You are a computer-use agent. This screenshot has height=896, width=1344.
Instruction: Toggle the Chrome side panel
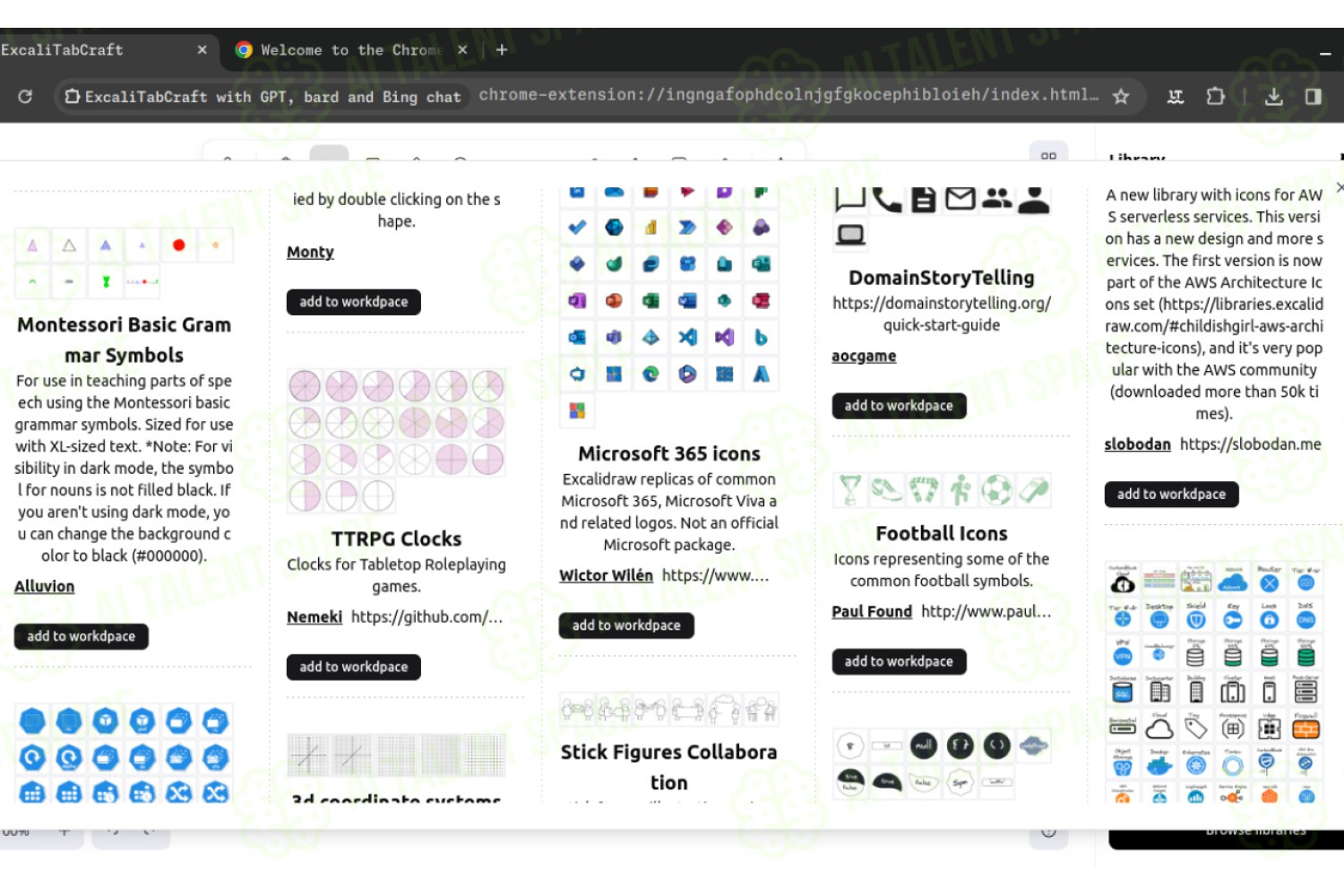point(1314,96)
